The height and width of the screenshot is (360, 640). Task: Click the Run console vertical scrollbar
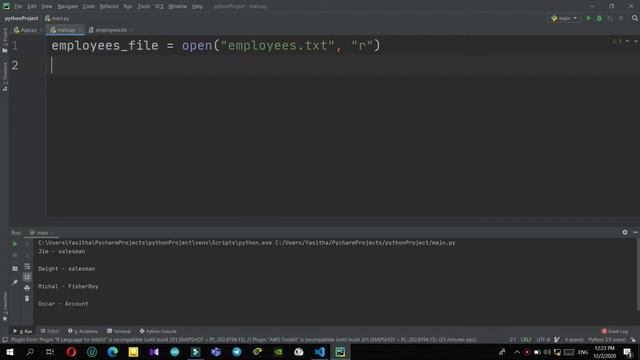click(638, 276)
